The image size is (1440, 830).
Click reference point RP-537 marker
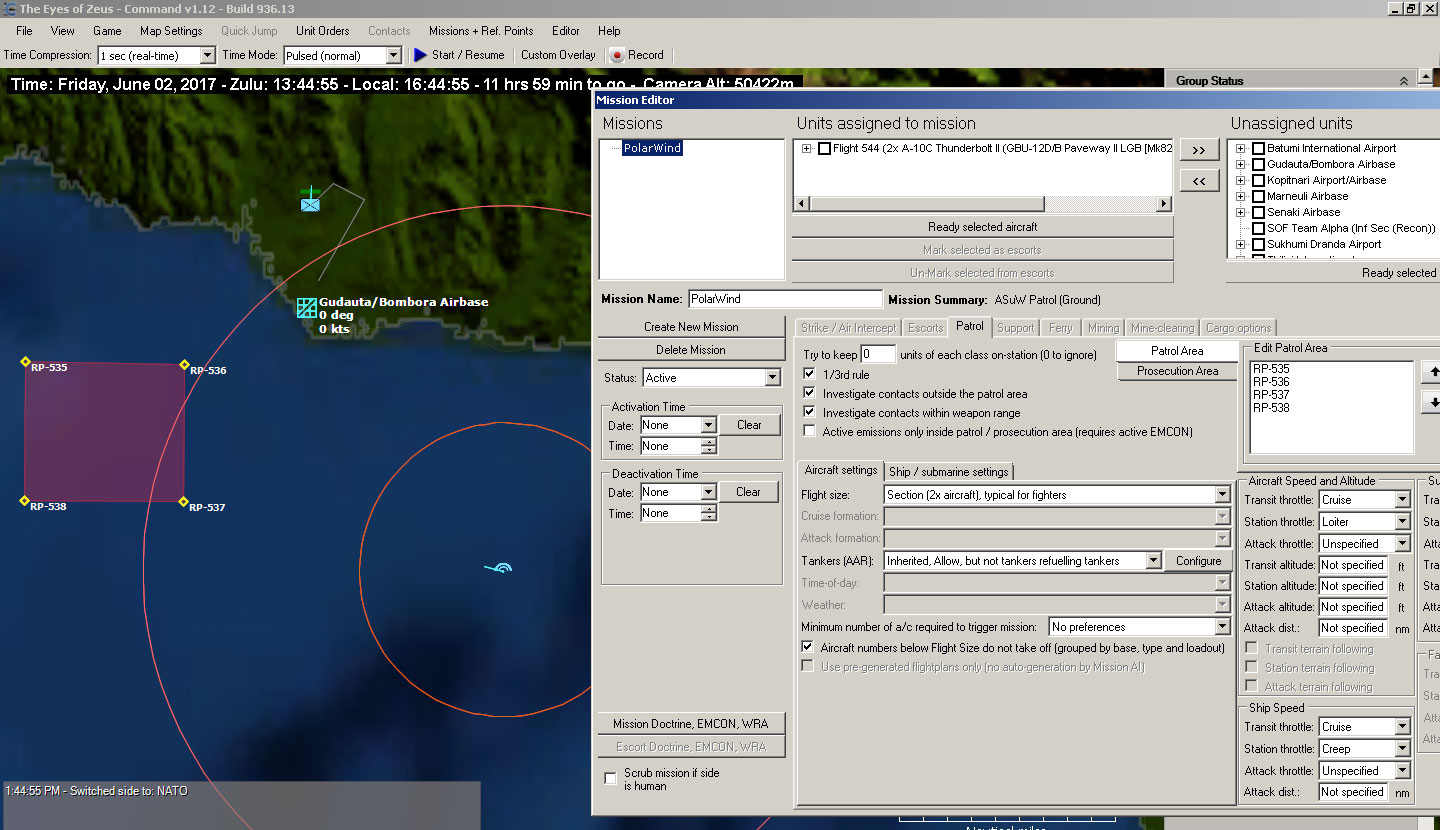(183, 501)
